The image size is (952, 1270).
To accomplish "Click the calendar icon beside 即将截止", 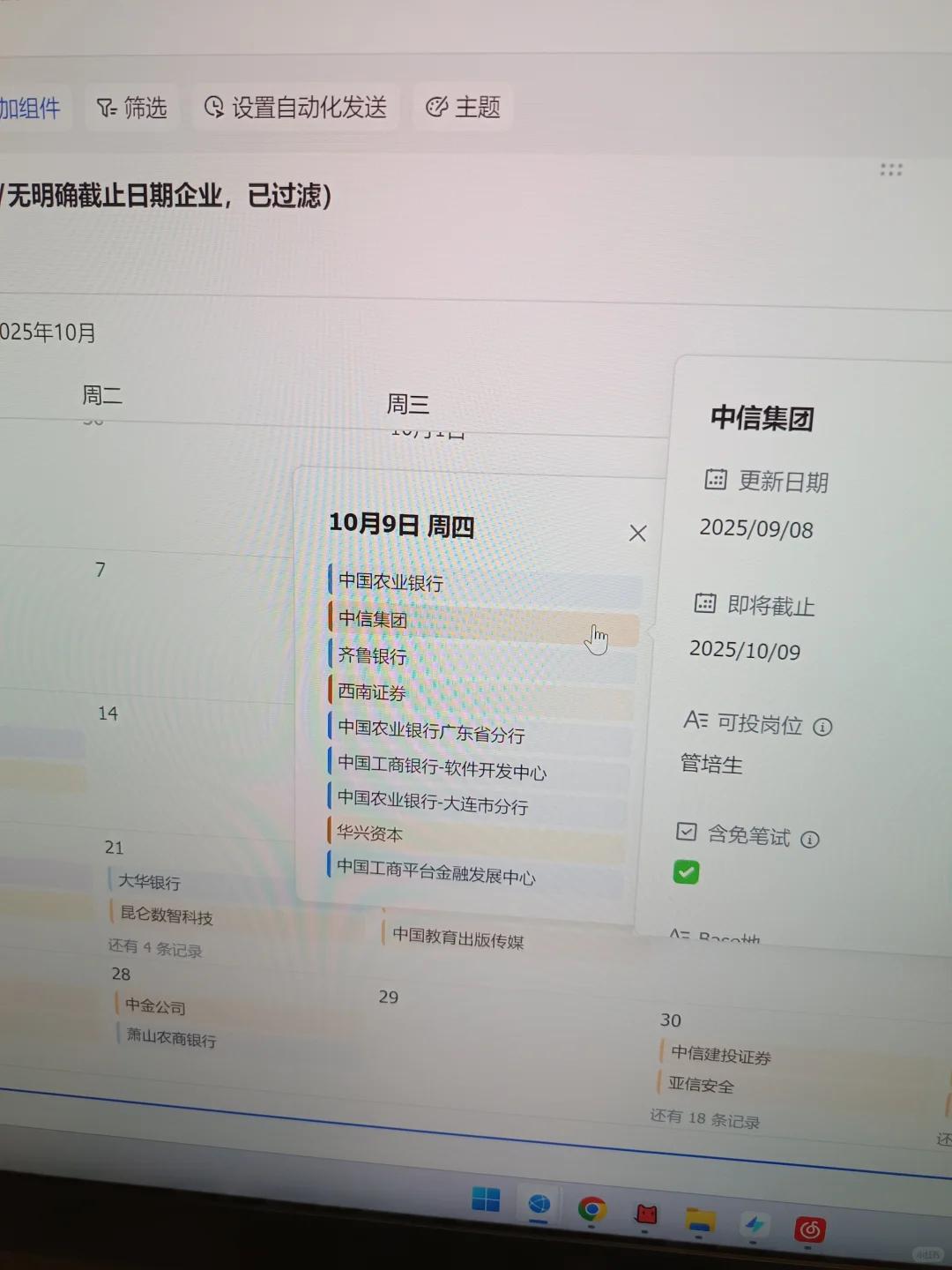I will coord(705,603).
